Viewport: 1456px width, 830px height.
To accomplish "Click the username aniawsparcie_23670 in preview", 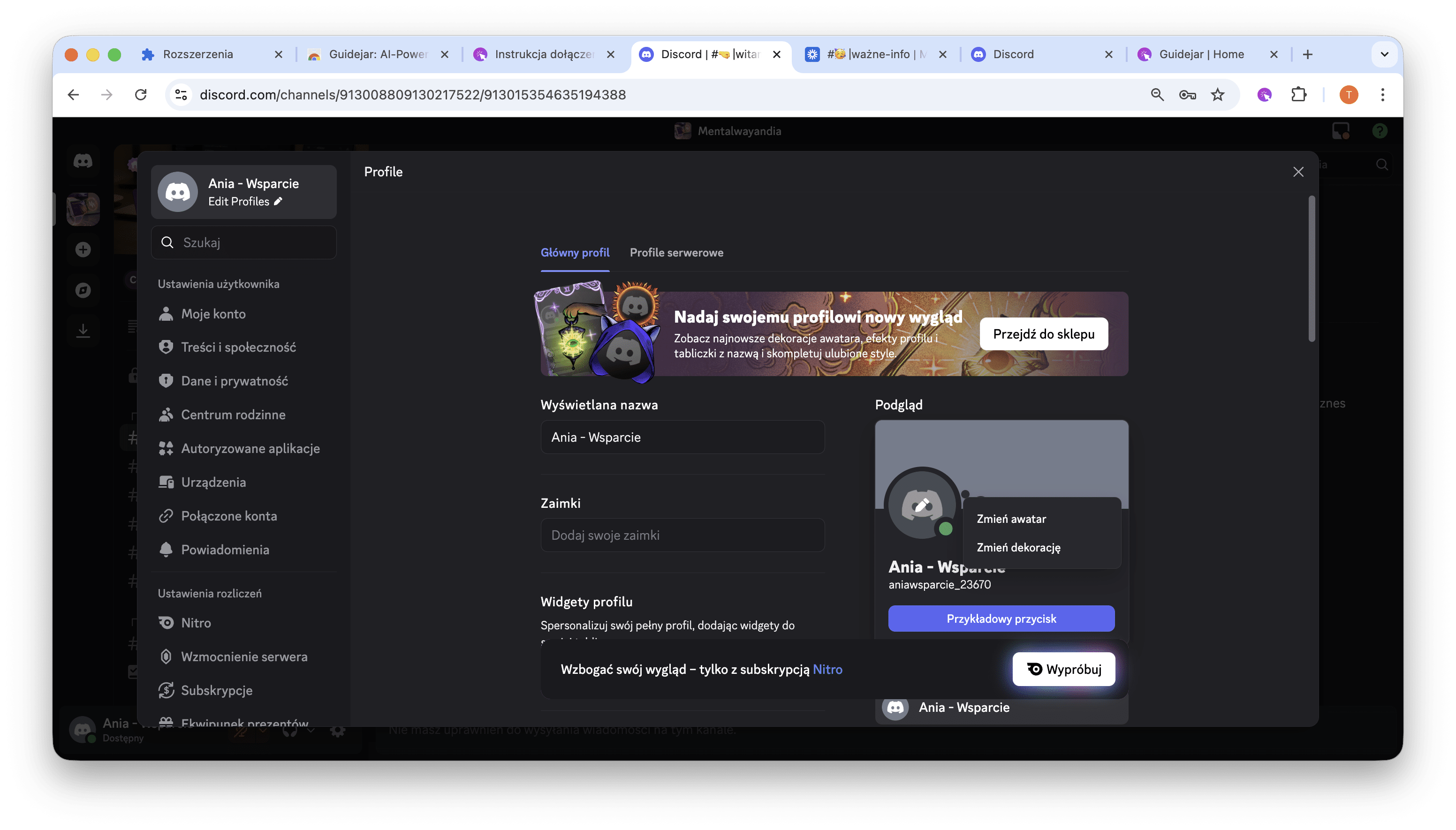I will [x=940, y=585].
